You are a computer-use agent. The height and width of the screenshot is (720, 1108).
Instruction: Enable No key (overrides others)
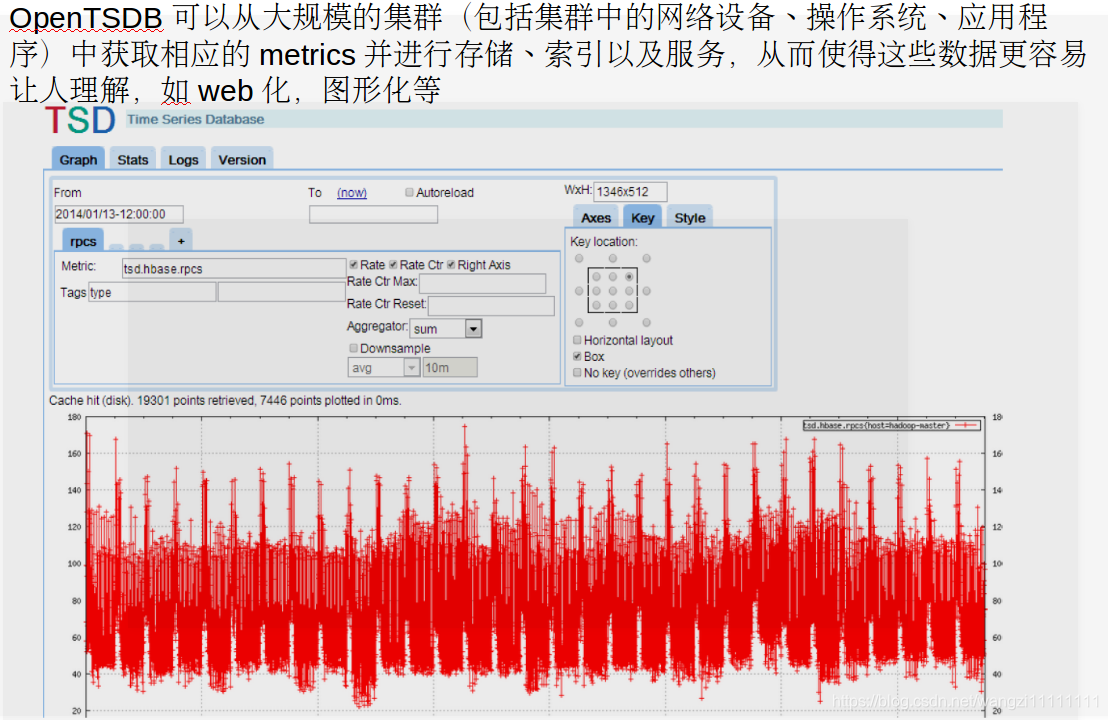[x=577, y=372]
